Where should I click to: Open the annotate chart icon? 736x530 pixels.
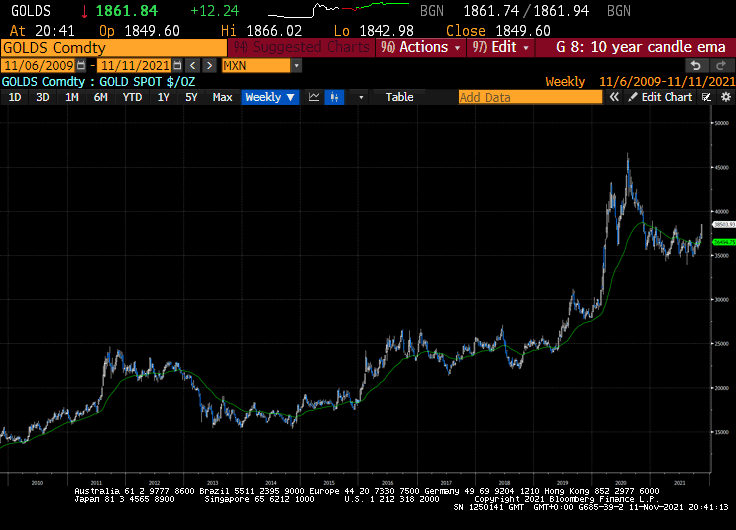coord(706,97)
